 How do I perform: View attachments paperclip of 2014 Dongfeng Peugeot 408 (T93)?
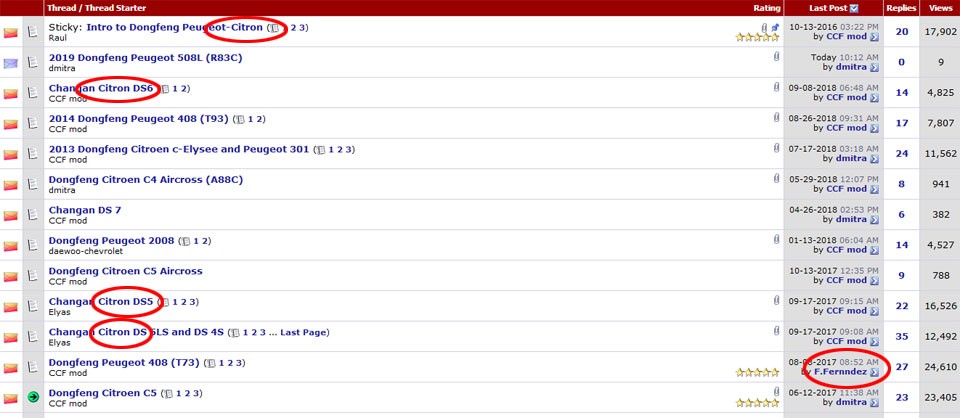click(x=776, y=118)
